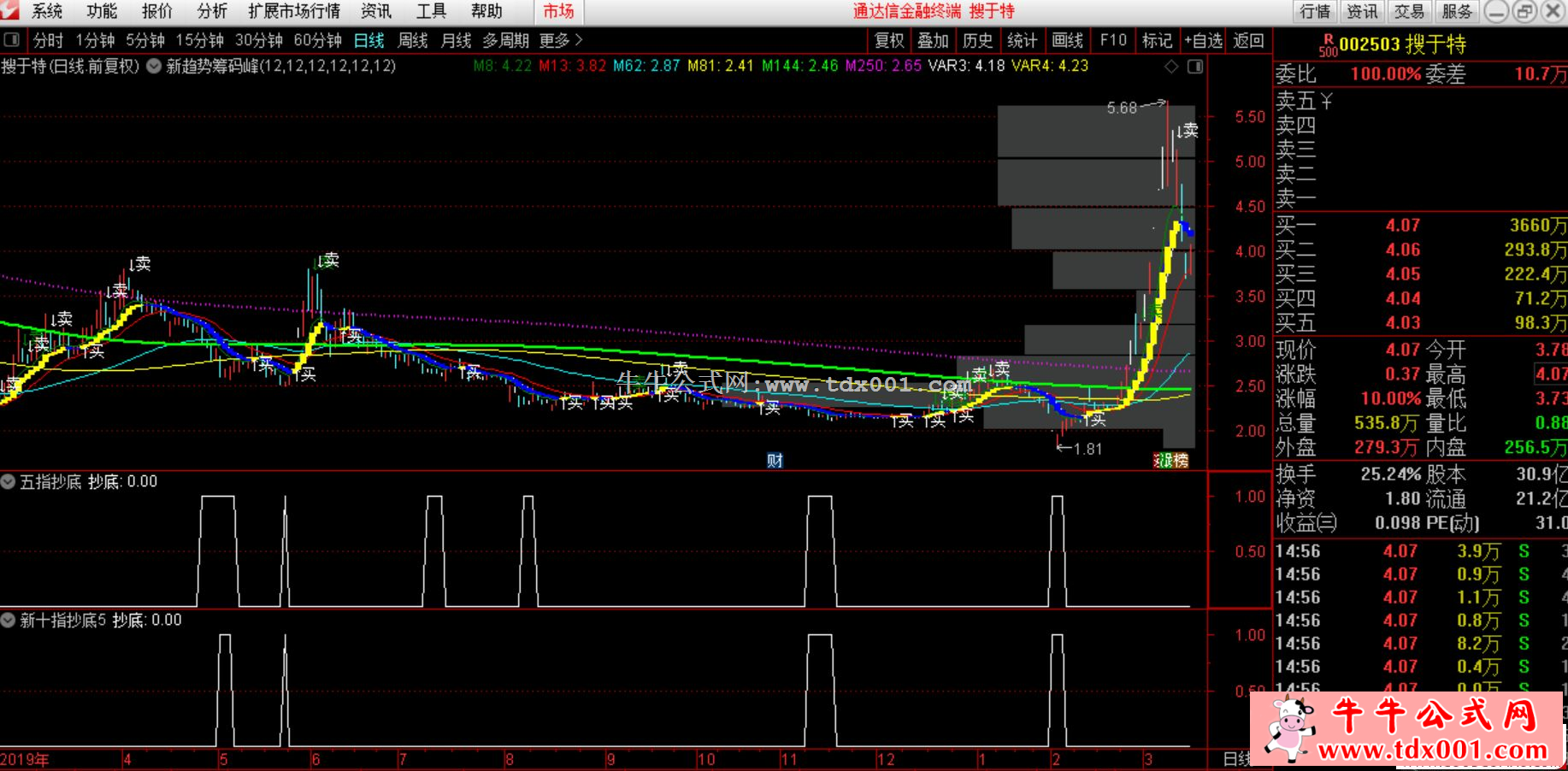Open the 资讯 menu in the menu bar
The image size is (1568, 771).
[x=376, y=11]
